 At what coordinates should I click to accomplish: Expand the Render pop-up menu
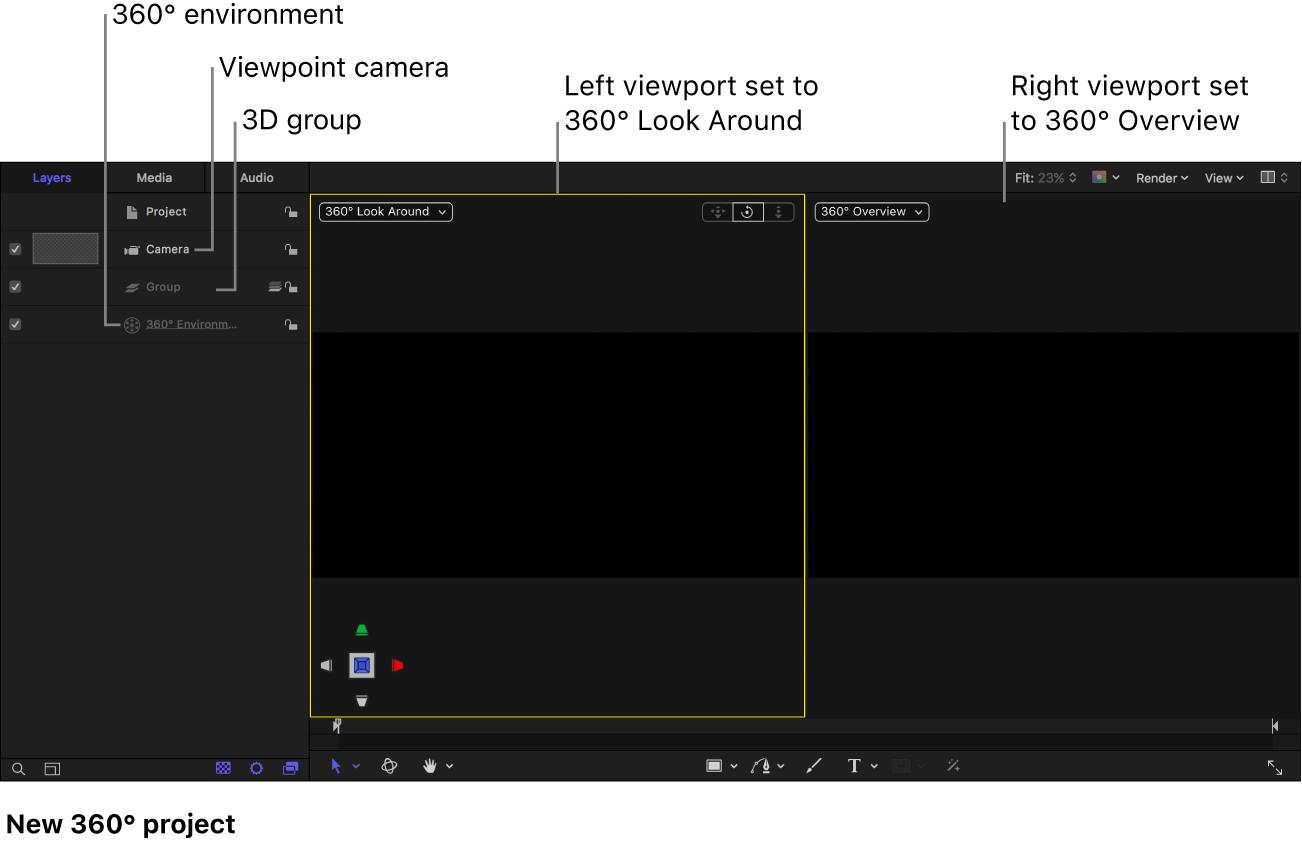click(1161, 178)
